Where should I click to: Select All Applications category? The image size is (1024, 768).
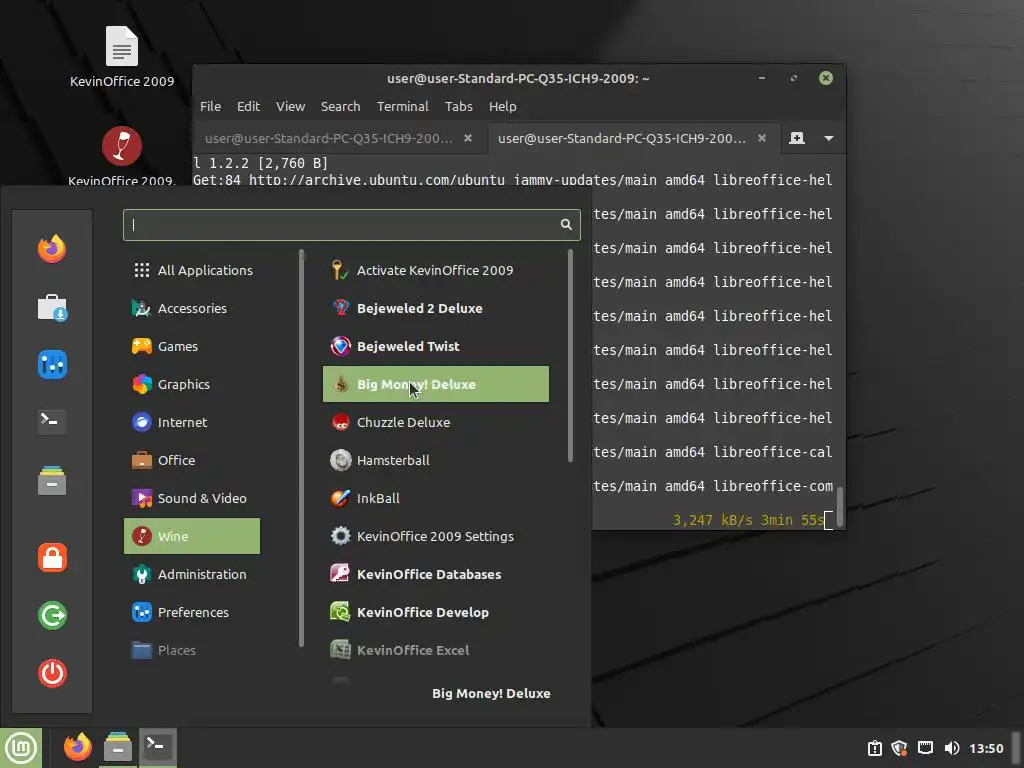[x=192, y=270]
